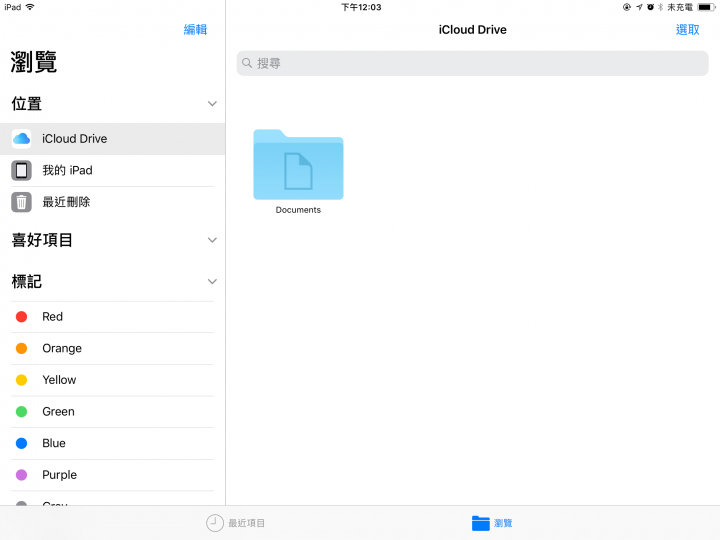Tap the 下午12:03 clock in status bar

[x=361, y=7]
